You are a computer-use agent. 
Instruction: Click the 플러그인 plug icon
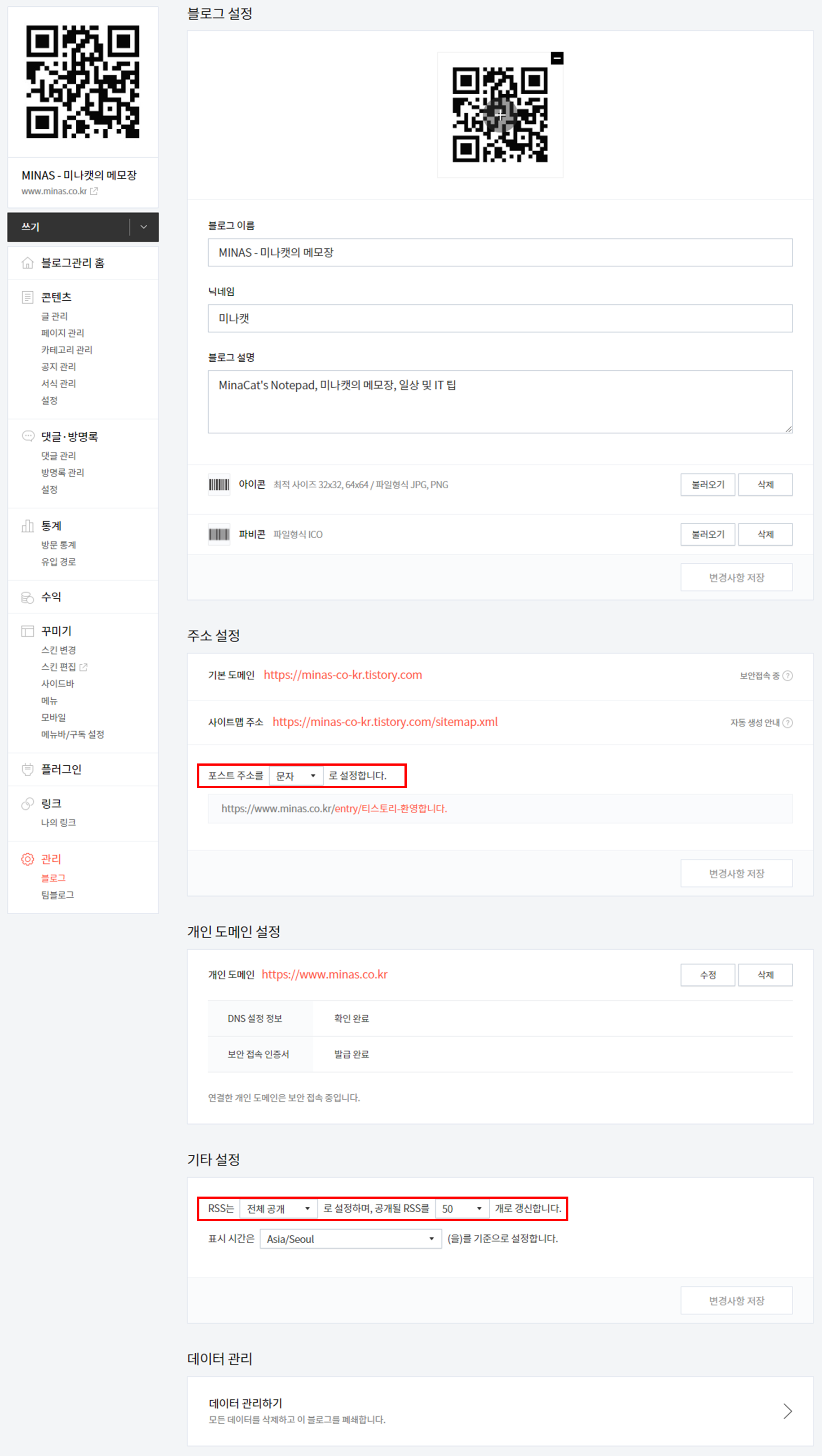pos(27,769)
